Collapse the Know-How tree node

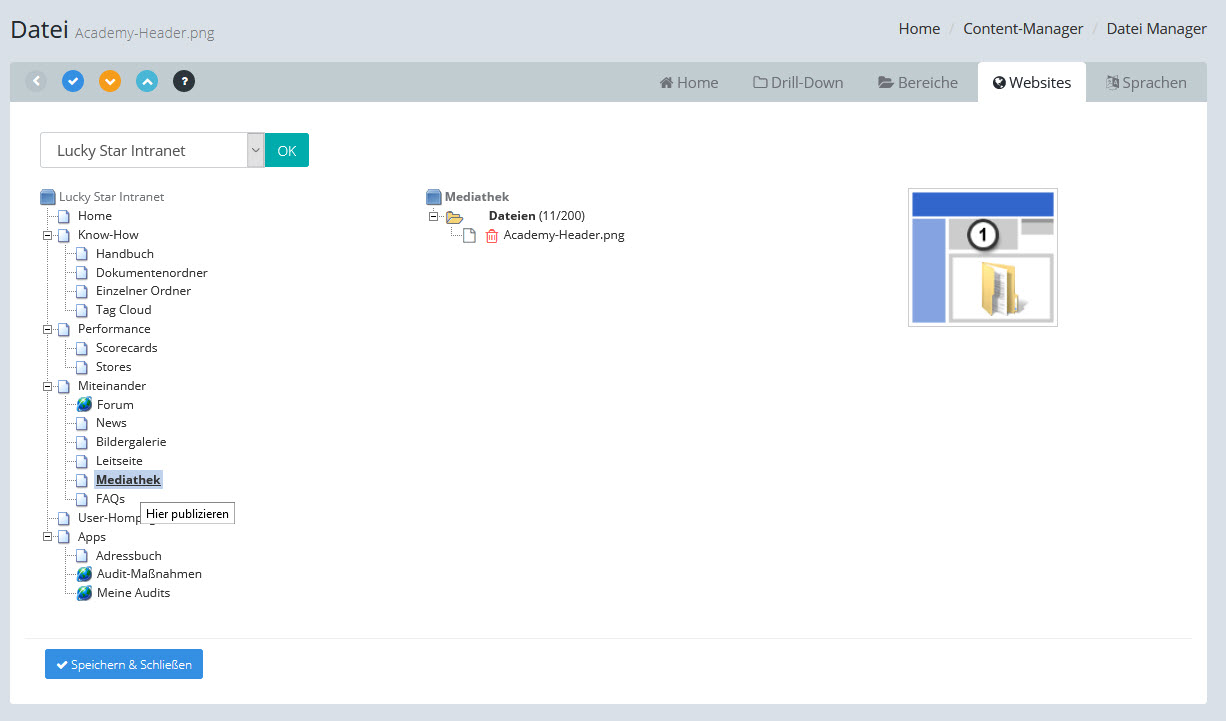click(x=47, y=235)
